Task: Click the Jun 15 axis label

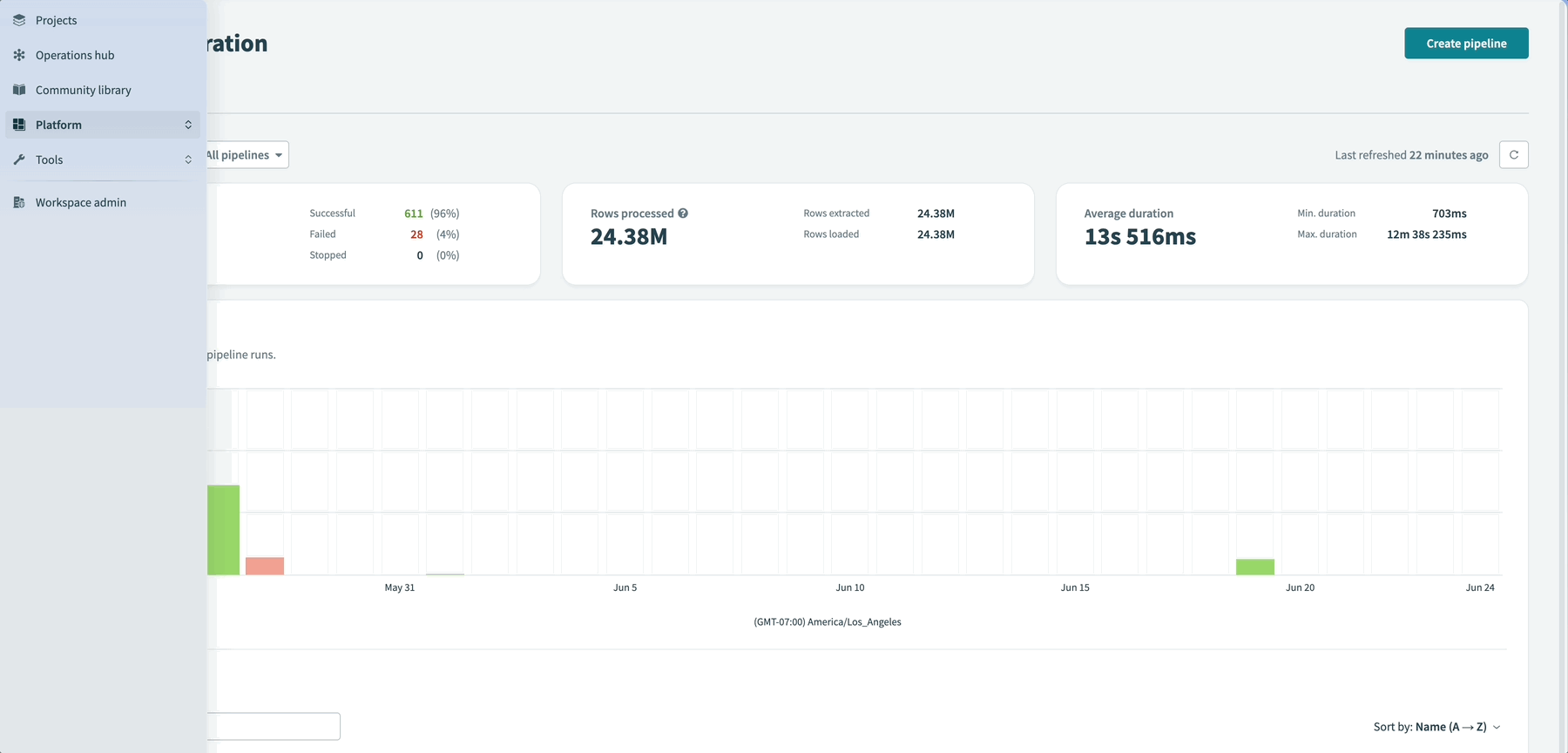Action: pyautogui.click(x=1075, y=587)
